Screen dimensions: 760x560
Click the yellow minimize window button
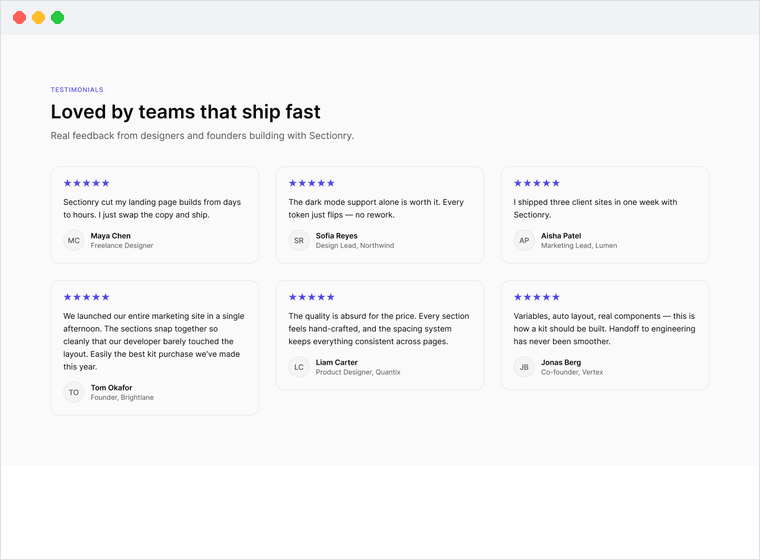[38, 17]
